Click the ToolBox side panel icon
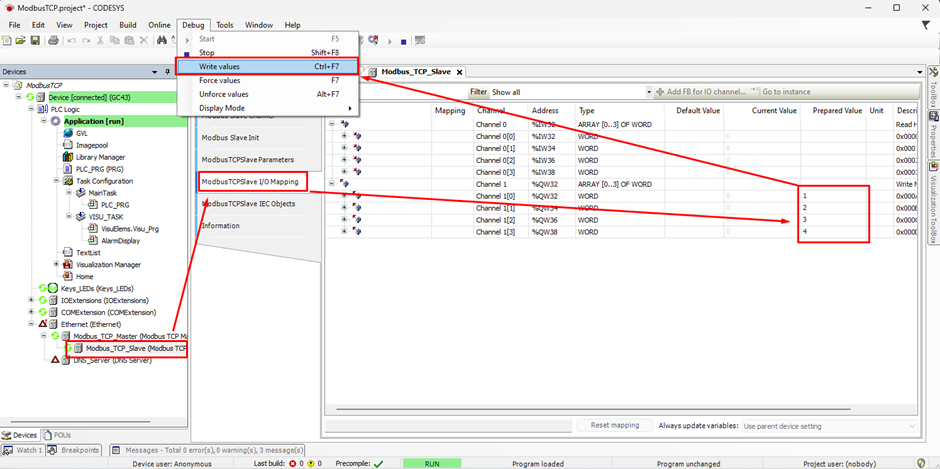 point(933,73)
